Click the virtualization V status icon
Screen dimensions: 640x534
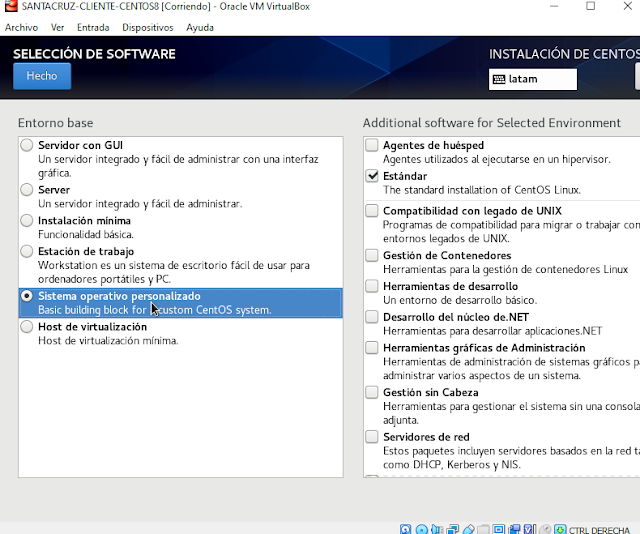529,530
